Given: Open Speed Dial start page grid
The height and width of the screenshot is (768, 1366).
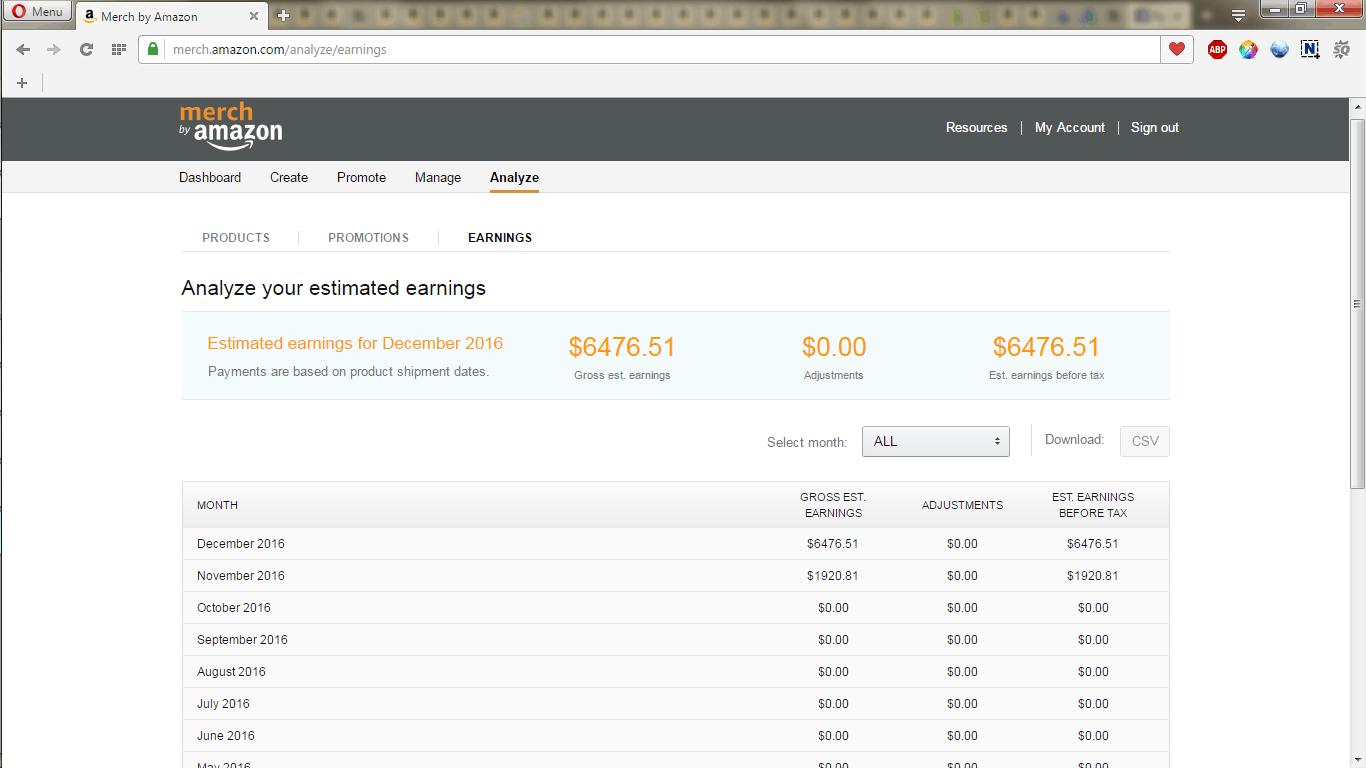Looking at the screenshot, I should point(118,49).
